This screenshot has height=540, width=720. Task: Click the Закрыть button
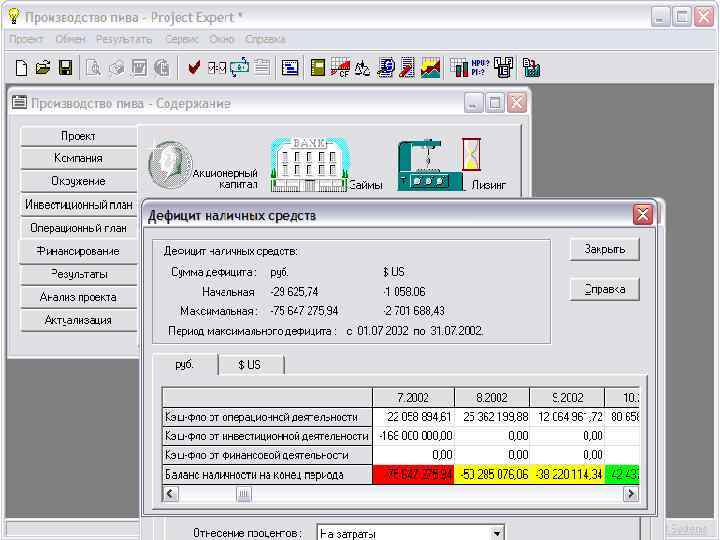pyautogui.click(x=604, y=249)
